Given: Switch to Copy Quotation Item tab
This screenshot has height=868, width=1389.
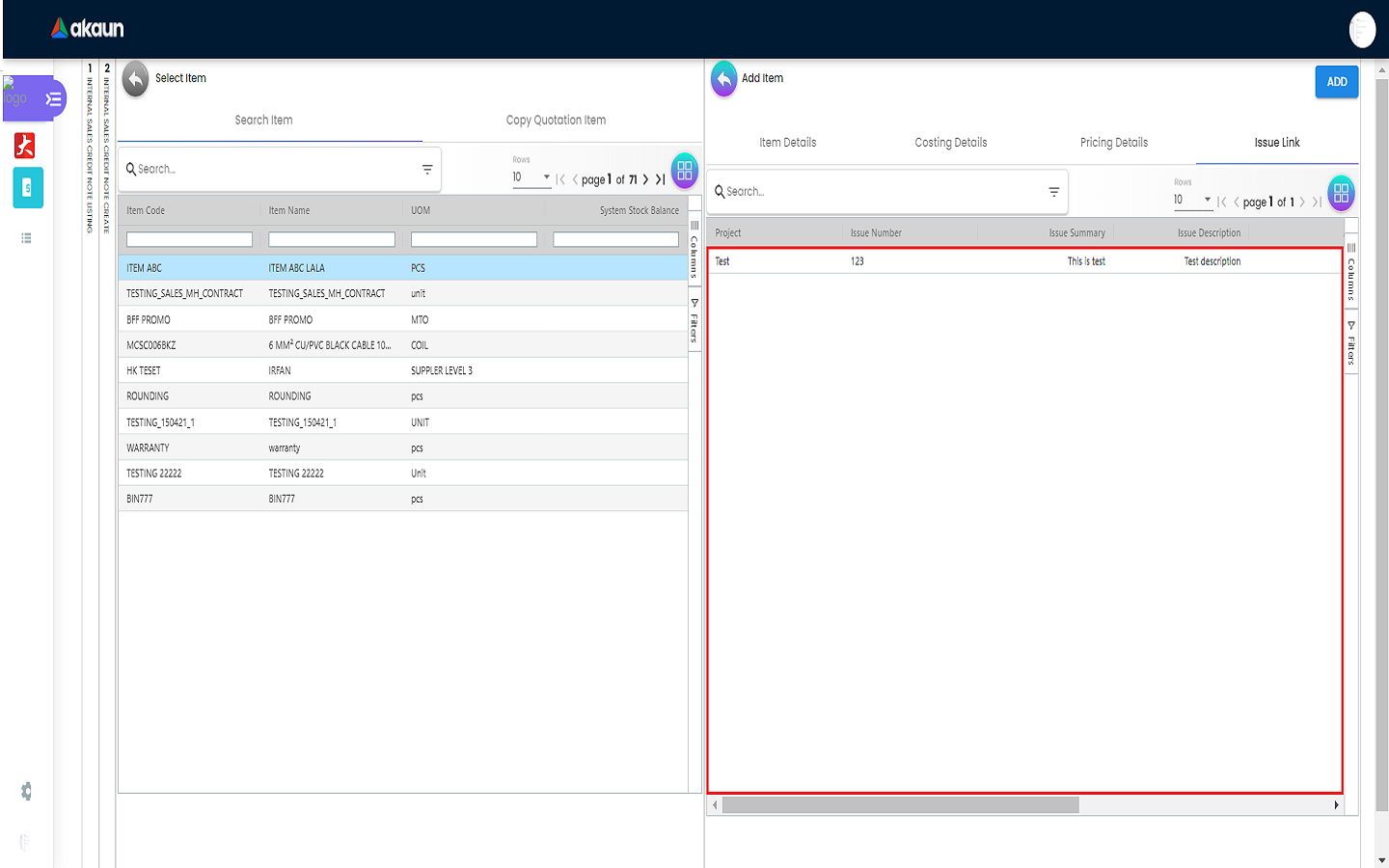Looking at the screenshot, I should (556, 121).
